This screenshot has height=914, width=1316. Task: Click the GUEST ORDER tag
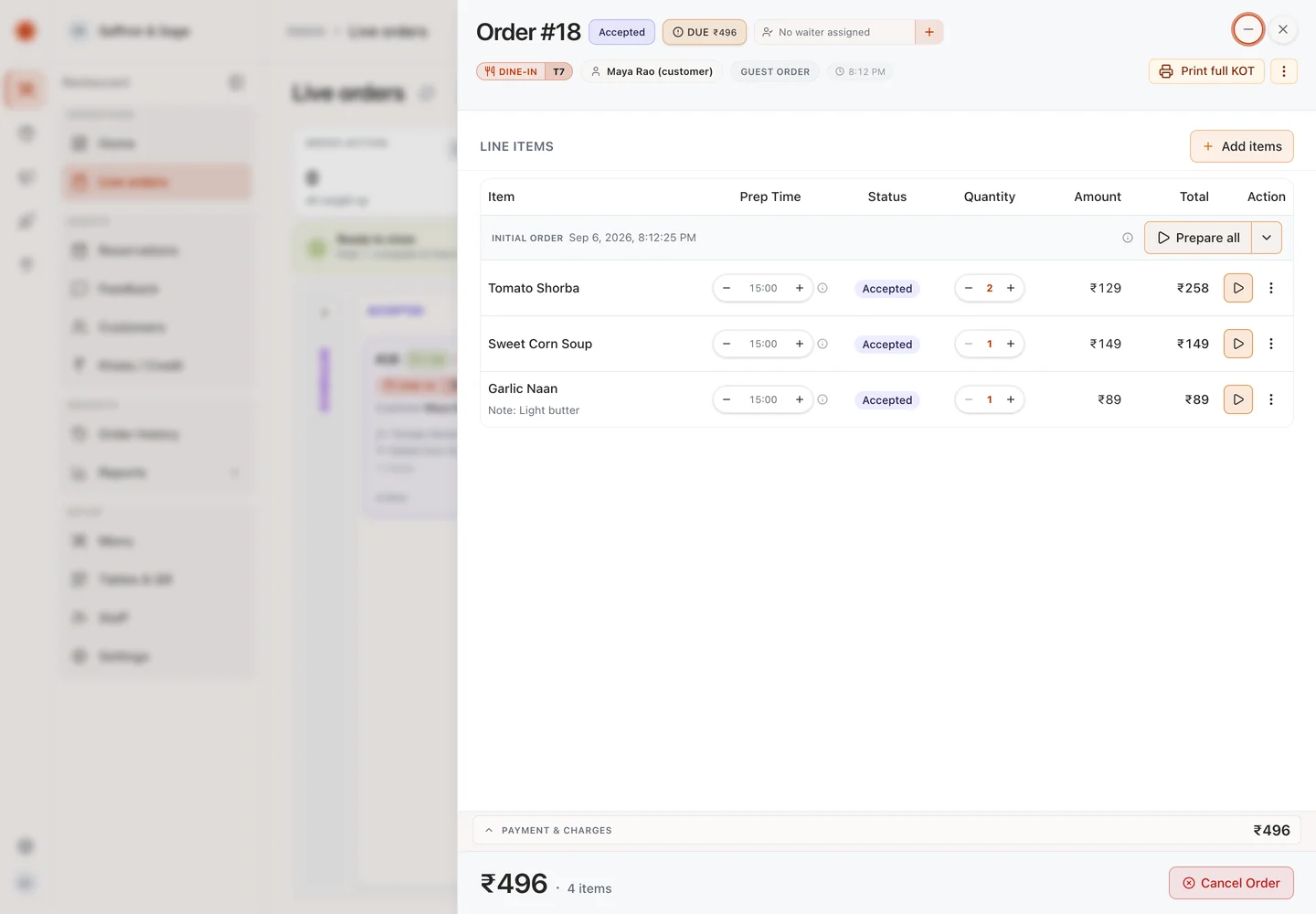tap(775, 71)
